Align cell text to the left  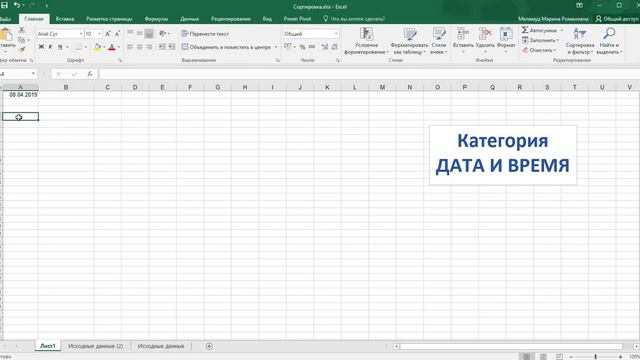coord(130,47)
